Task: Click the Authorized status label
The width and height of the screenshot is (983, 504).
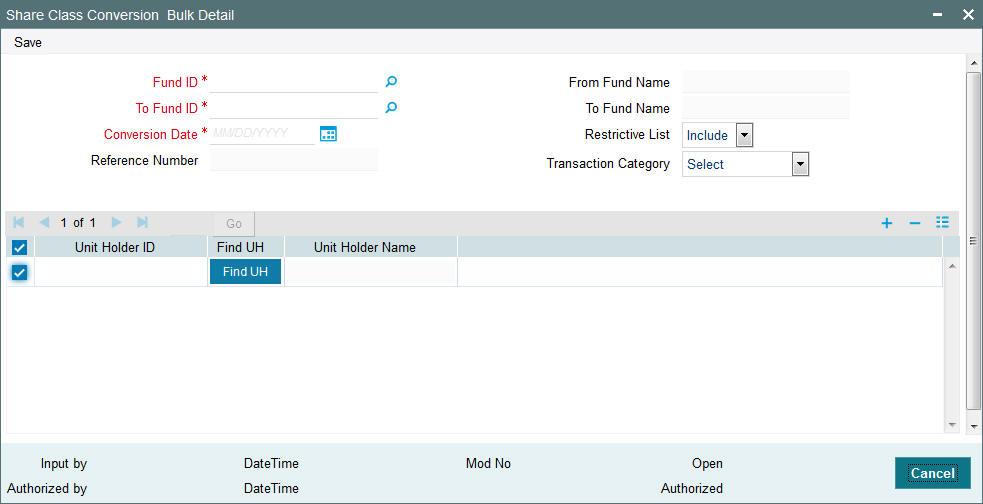Action: [691, 488]
